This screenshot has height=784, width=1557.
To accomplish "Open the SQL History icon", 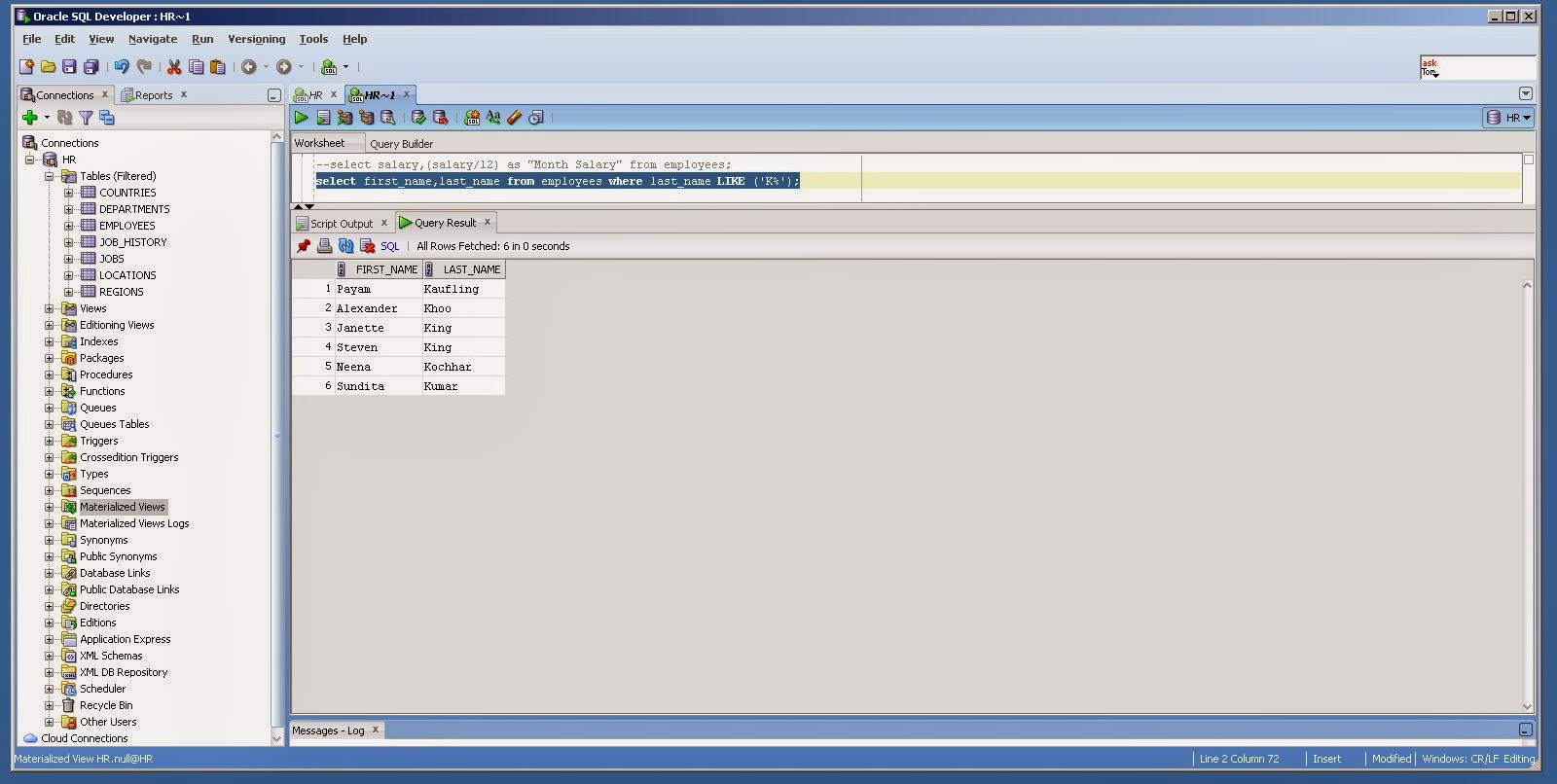I will (x=535, y=118).
